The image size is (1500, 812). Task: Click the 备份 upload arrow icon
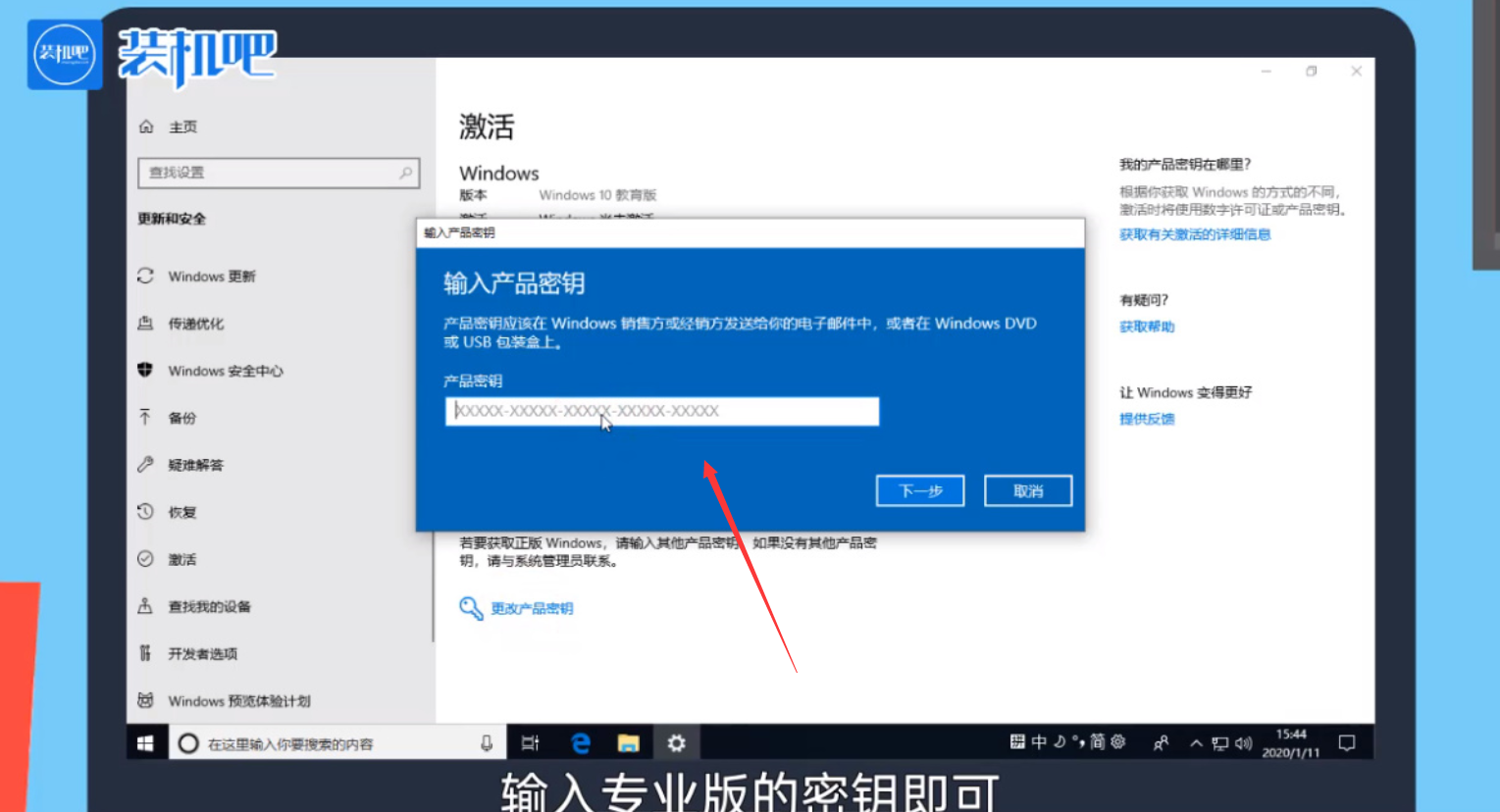[x=145, y=417]
